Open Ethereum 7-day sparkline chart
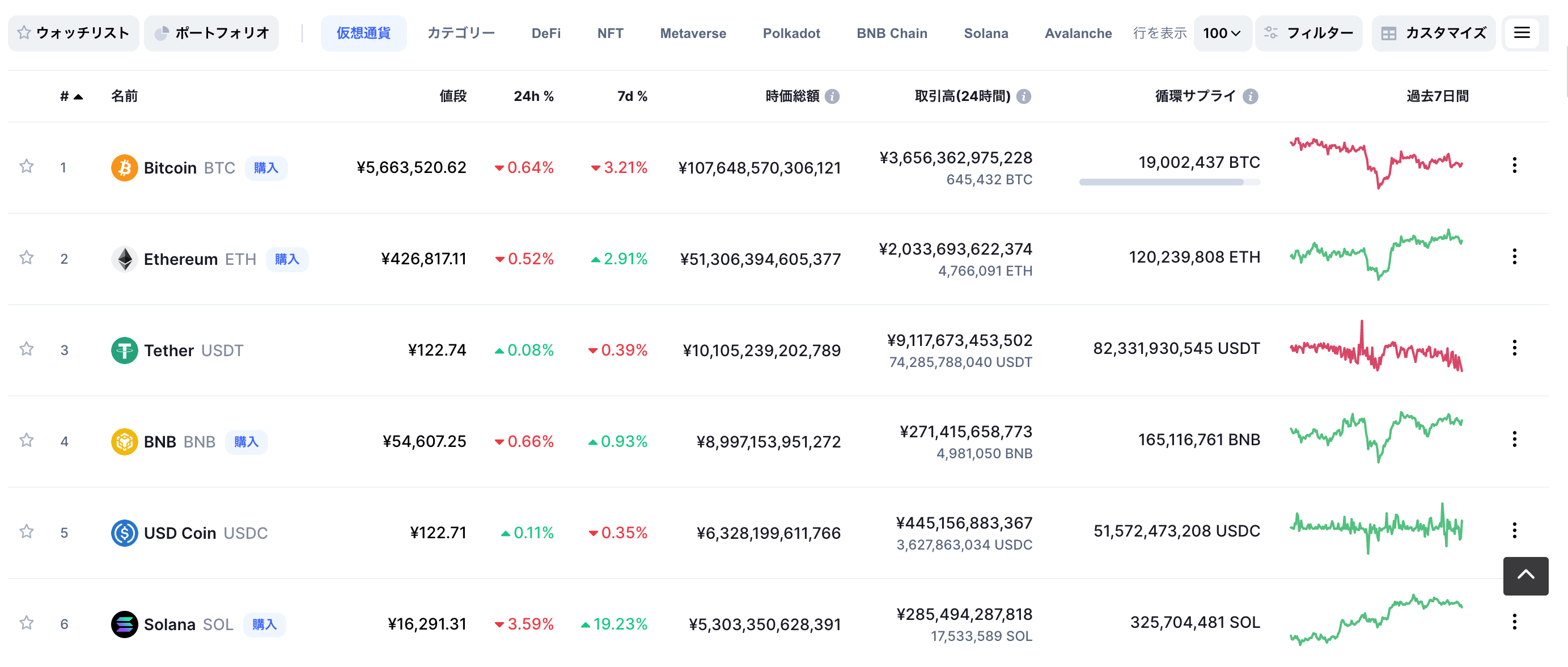 point(1376,255)
